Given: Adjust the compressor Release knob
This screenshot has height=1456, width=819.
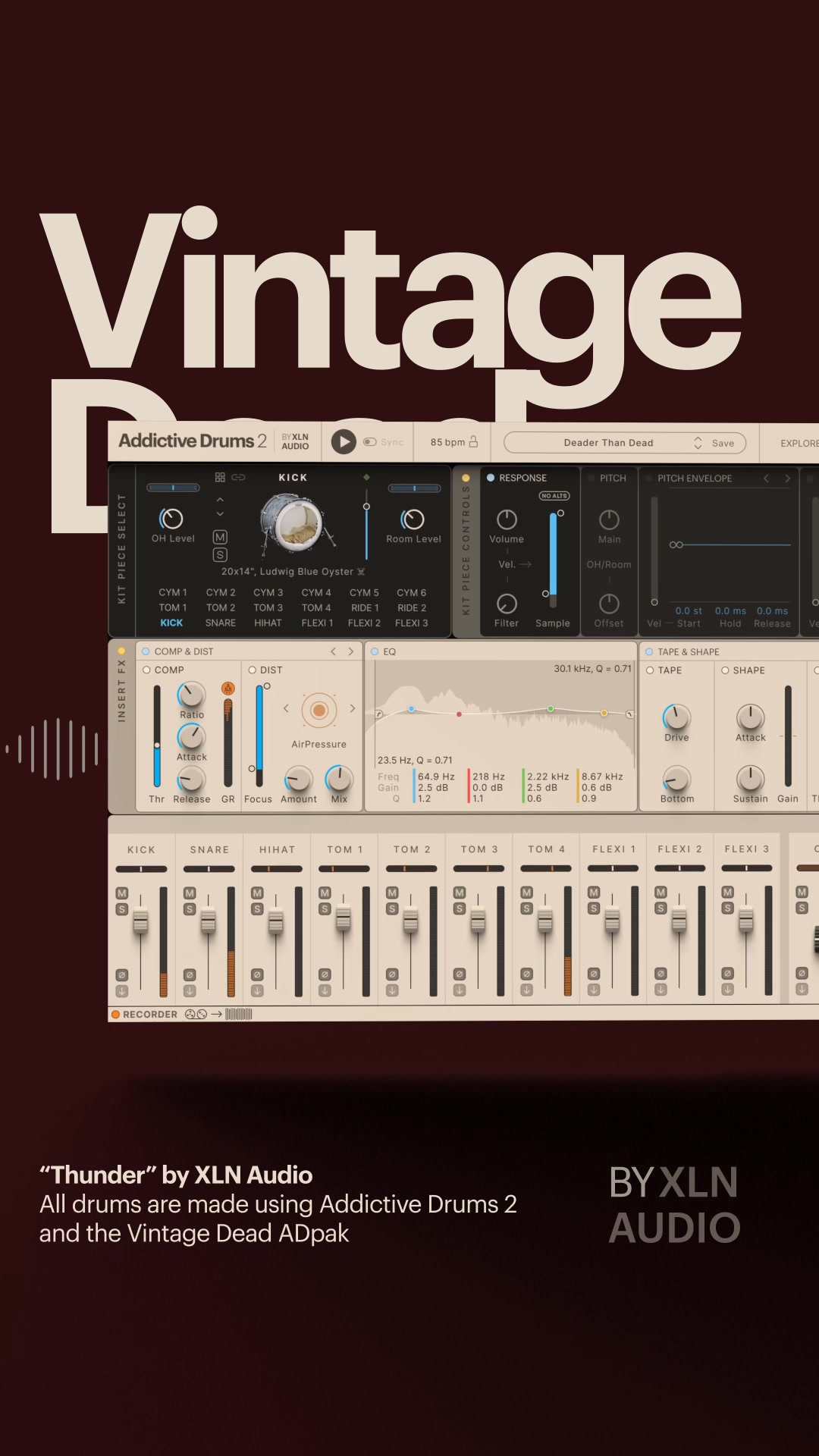Looking at the screenshot, I should click(x=191, y=779).
